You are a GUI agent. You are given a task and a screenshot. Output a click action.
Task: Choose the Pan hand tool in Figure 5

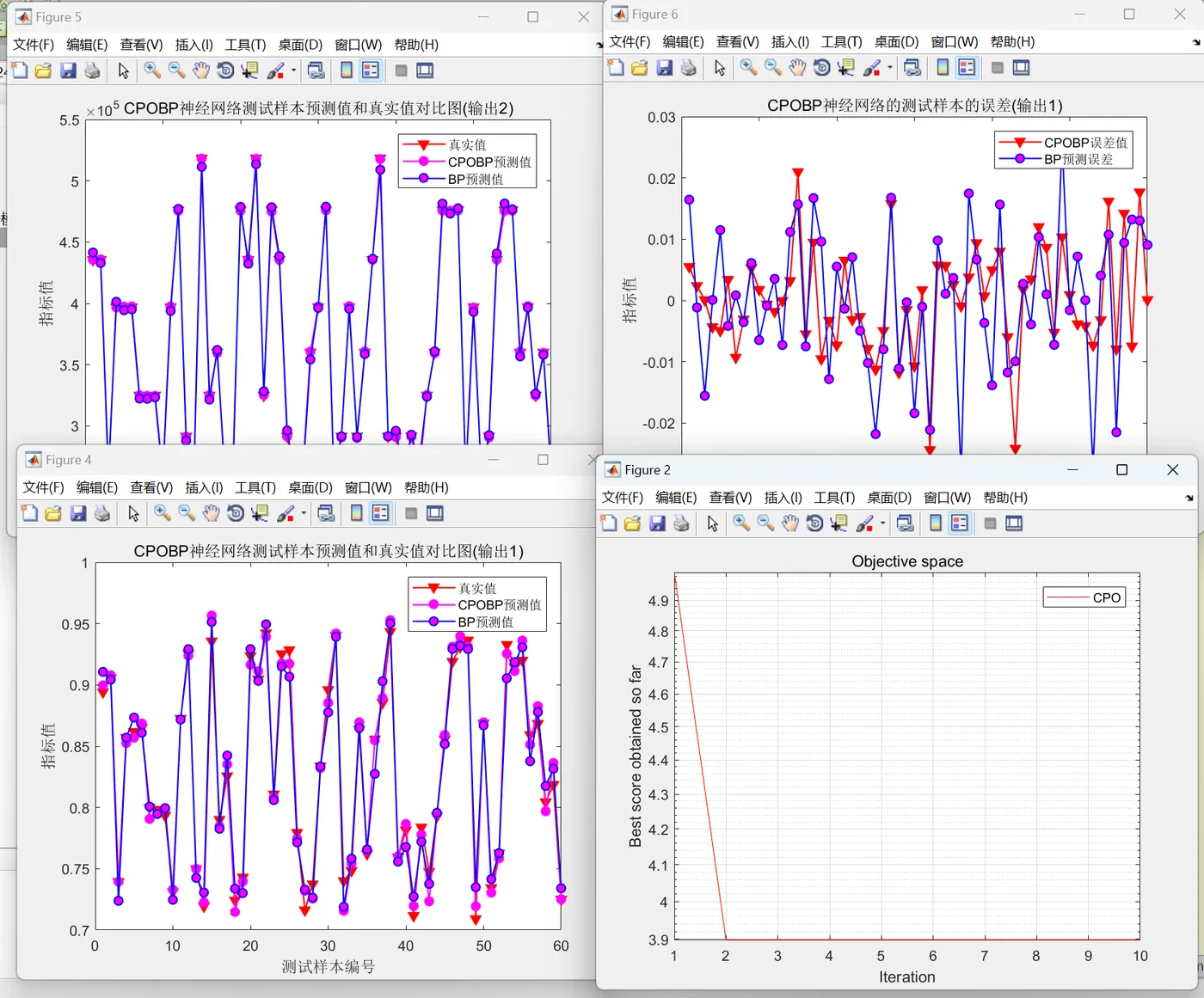coord(200,70)
